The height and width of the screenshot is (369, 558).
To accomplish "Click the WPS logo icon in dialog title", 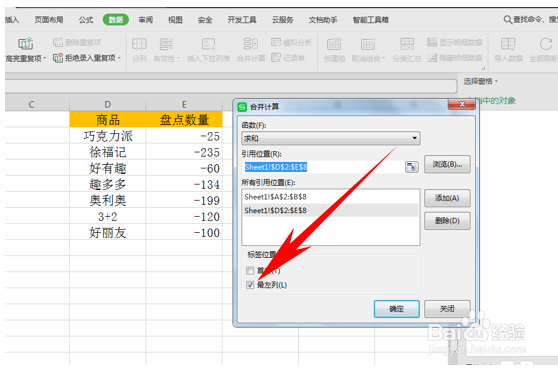I will tap(242, 106).
